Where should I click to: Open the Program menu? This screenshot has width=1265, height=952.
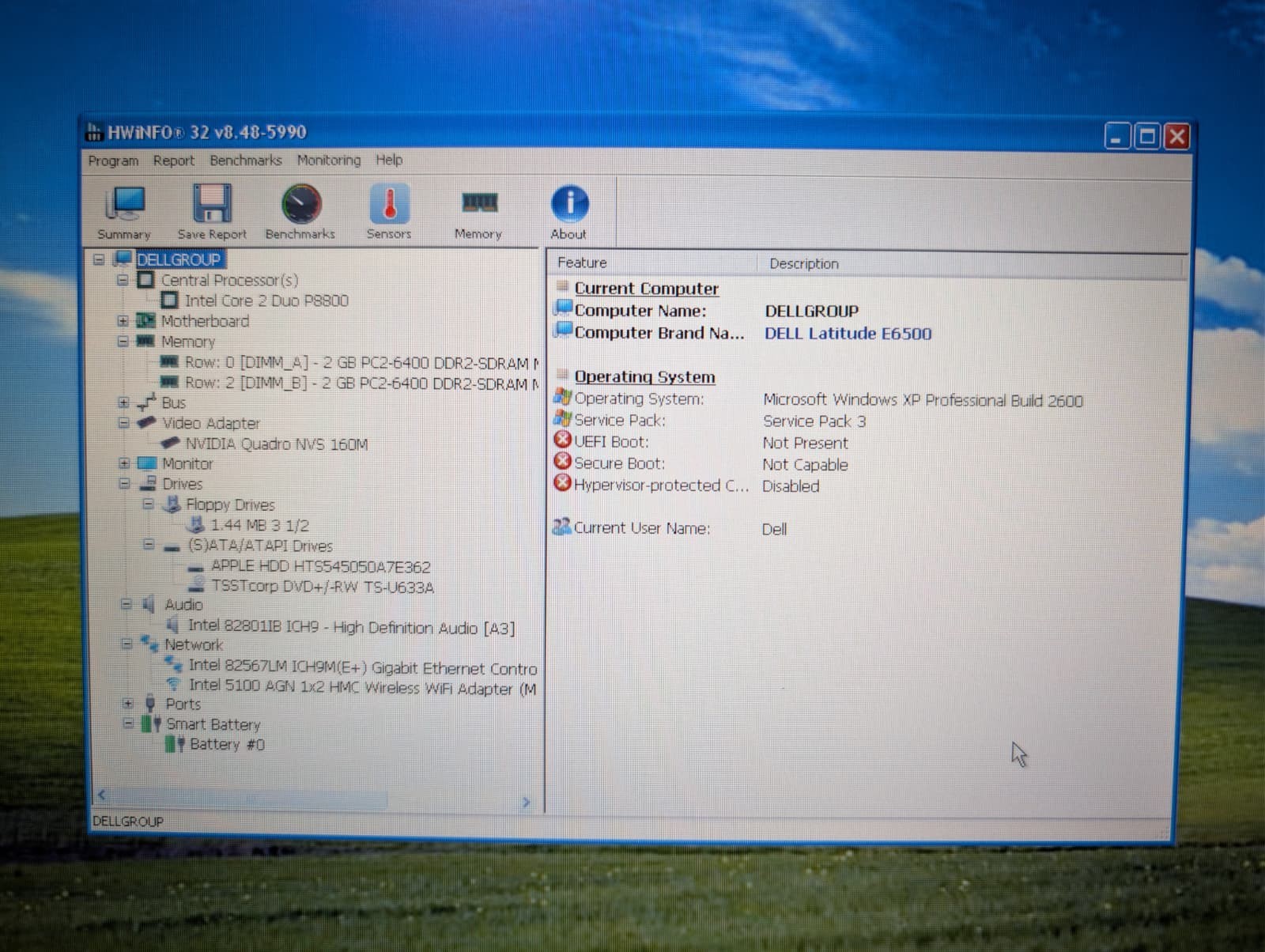113,161
